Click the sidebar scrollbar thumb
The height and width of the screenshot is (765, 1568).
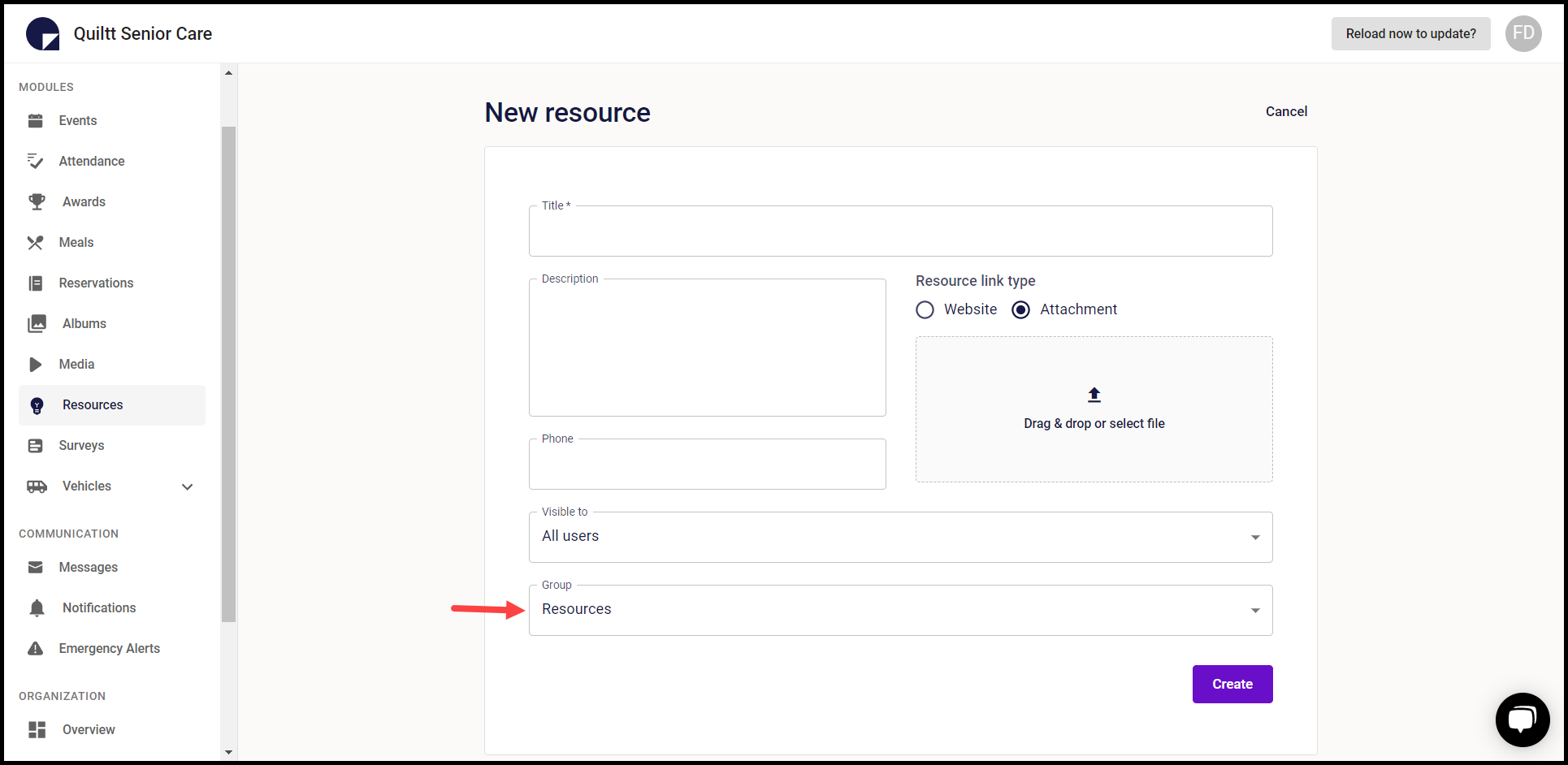coord(228,374)
